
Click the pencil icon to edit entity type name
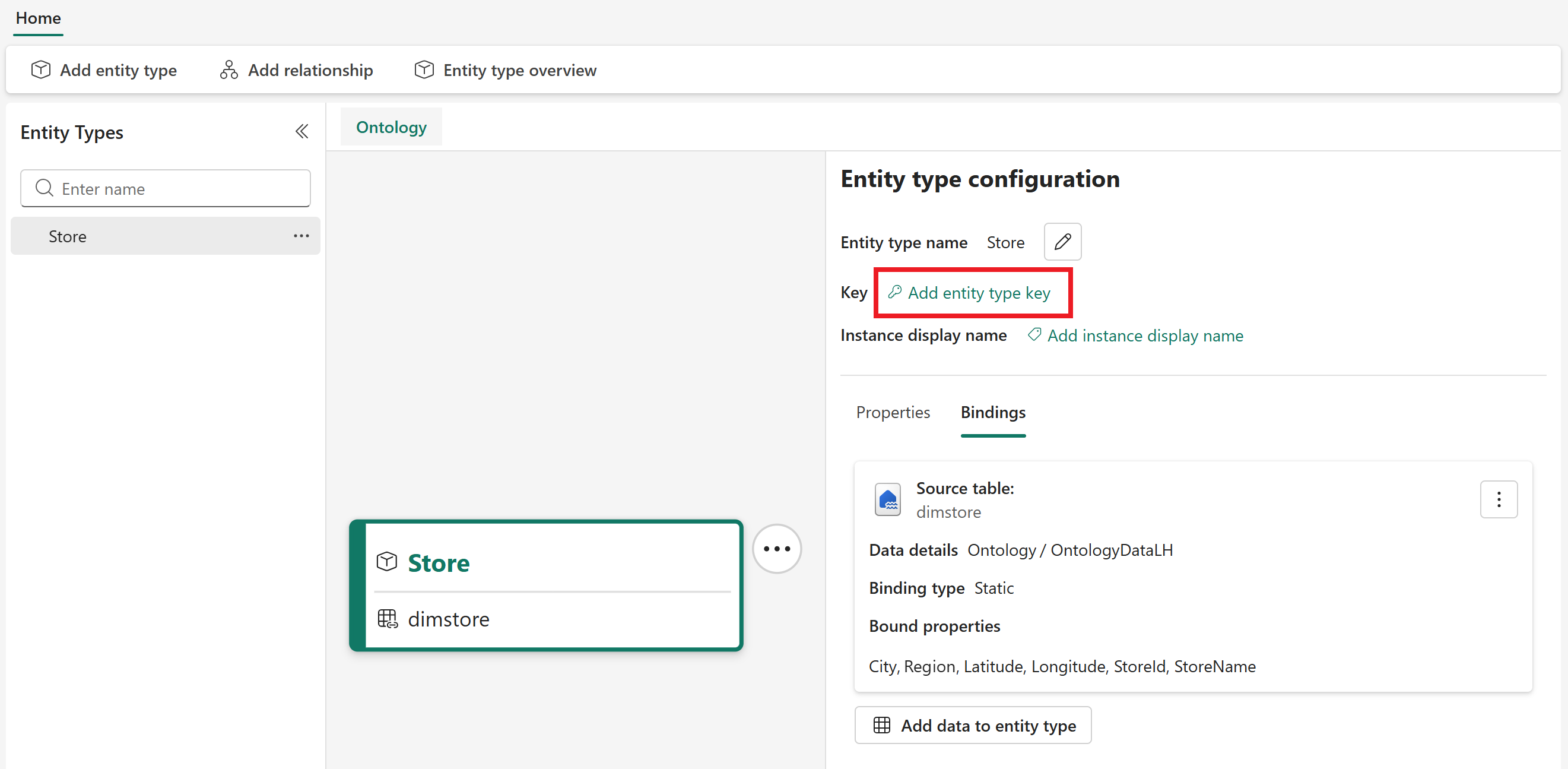(x=1062, y=242)
